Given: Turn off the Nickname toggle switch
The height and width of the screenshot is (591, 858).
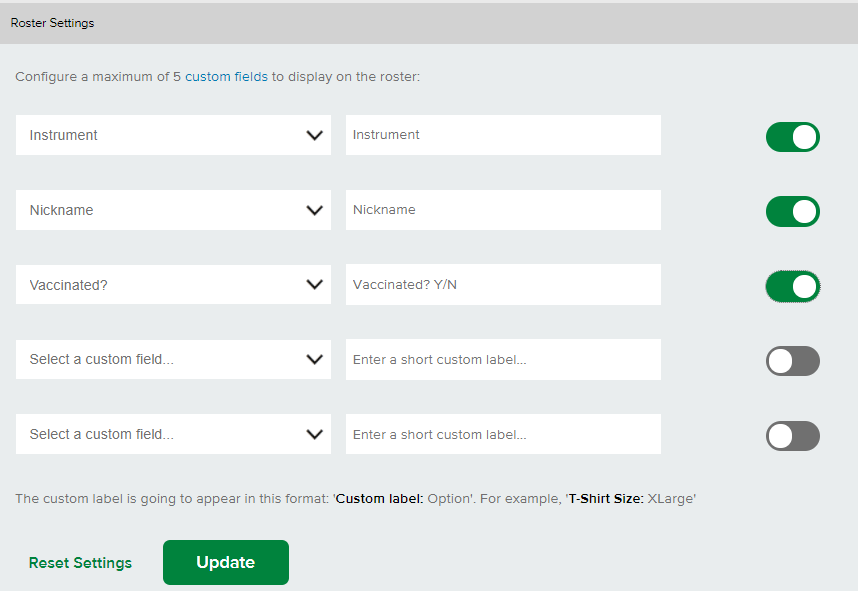Looking at the screenshot, I should 792,212.
